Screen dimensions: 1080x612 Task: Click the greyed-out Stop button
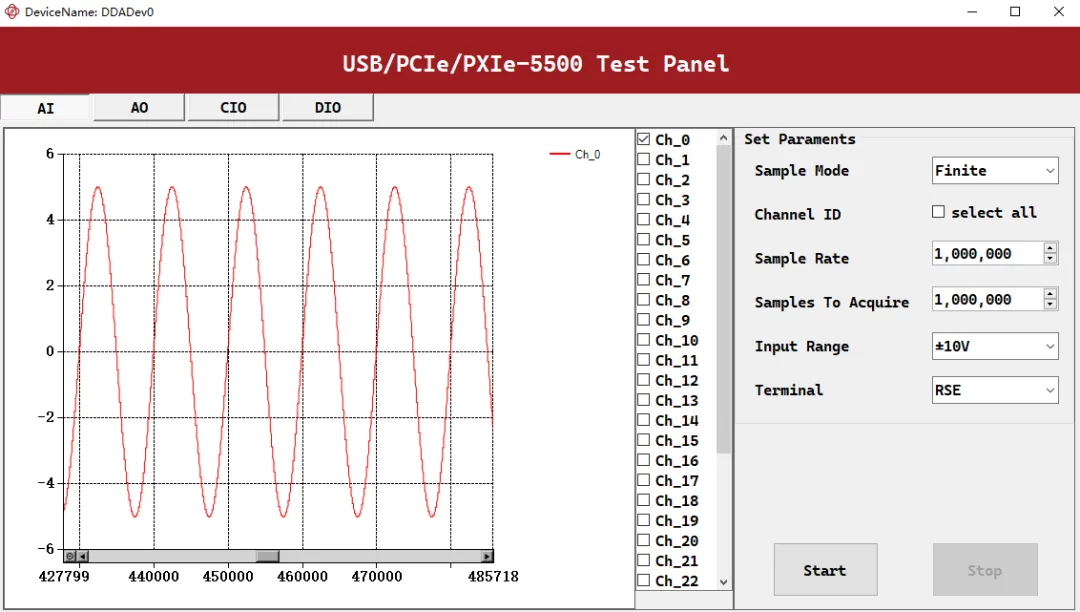pos(985,570)
